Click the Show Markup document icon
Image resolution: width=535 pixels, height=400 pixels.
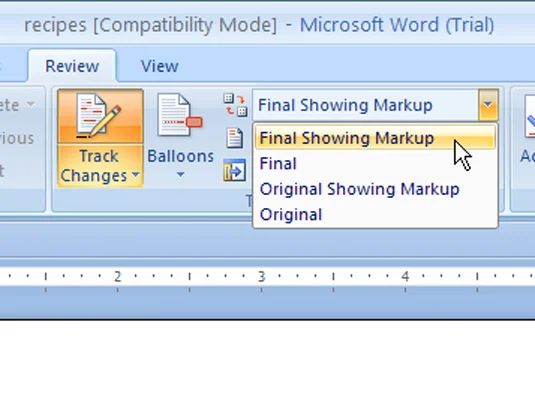tap(235, 138)
